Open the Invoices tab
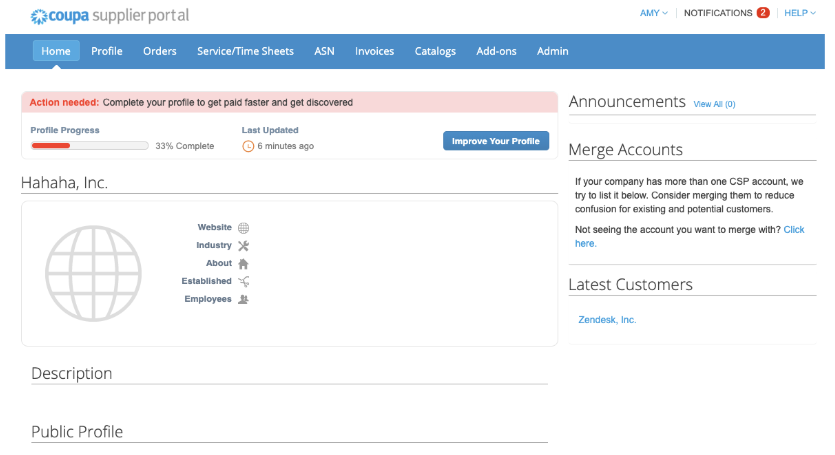The width and height of the screenshot is (835, 455). (x=375, y=51)
